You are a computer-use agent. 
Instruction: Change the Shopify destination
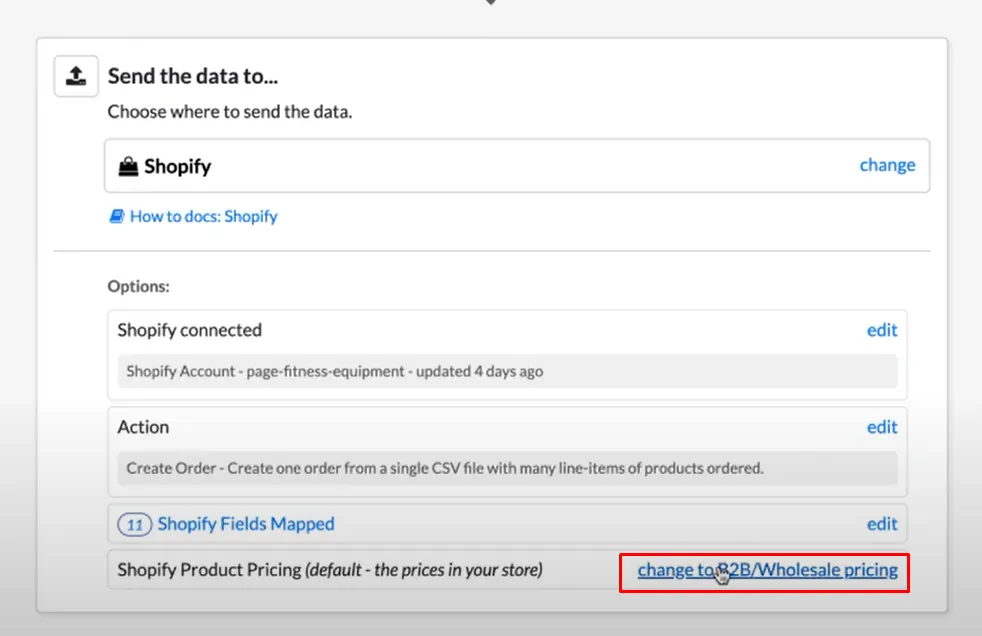[x=887, y=165]
